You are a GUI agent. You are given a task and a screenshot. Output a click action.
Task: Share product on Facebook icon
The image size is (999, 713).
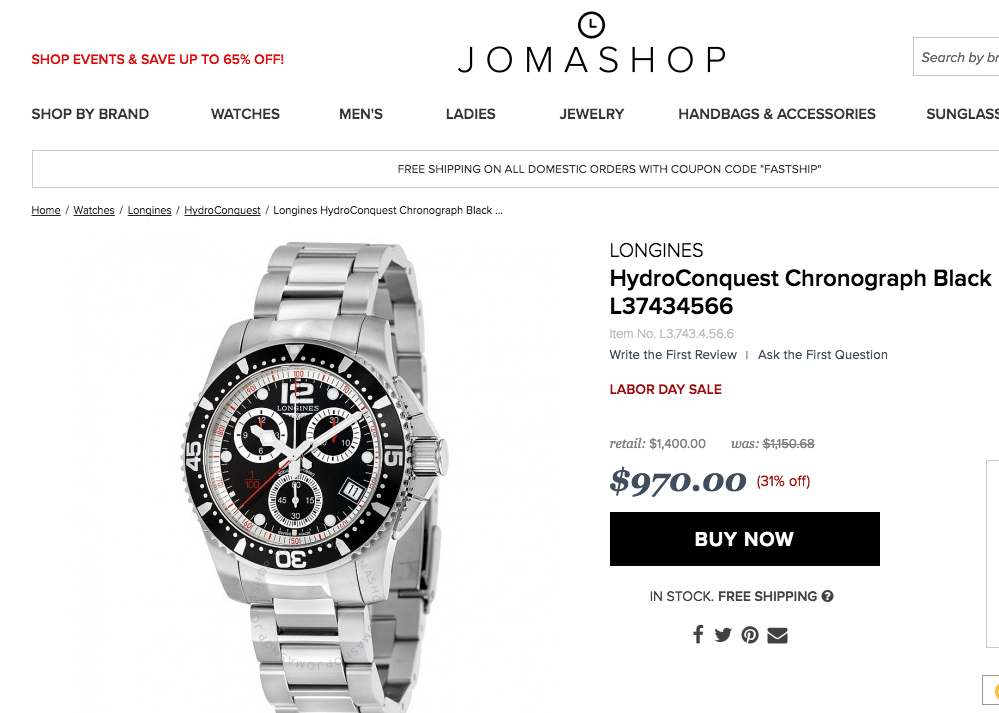pyautogui.click(x=698, y=635)
